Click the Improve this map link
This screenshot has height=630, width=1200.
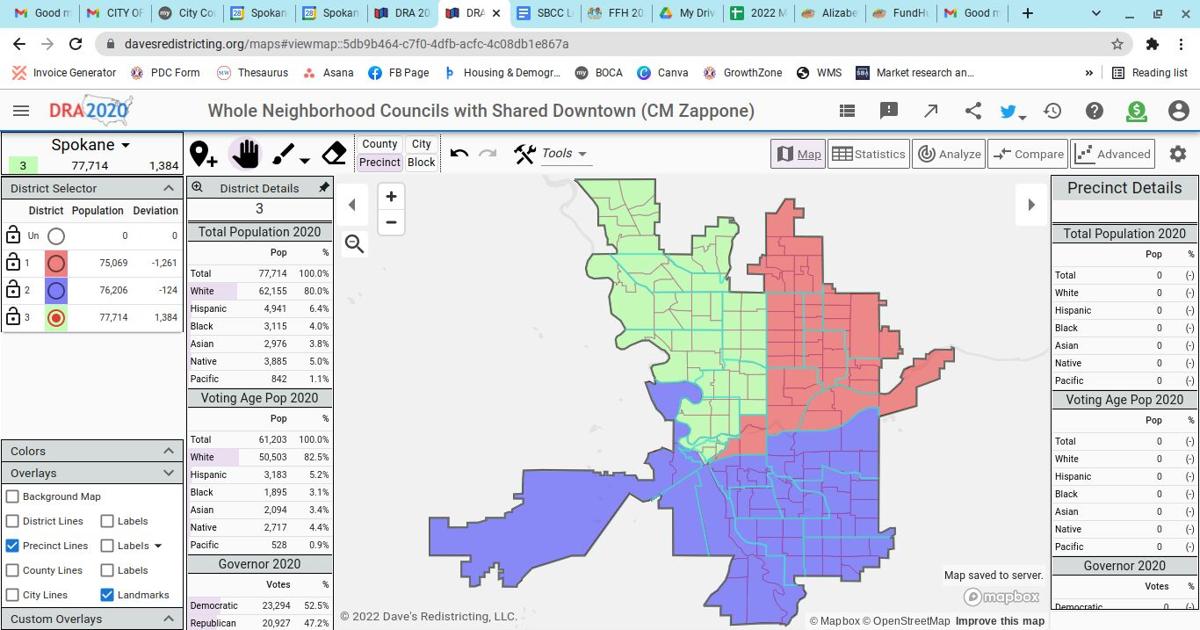coord(1000,621)
